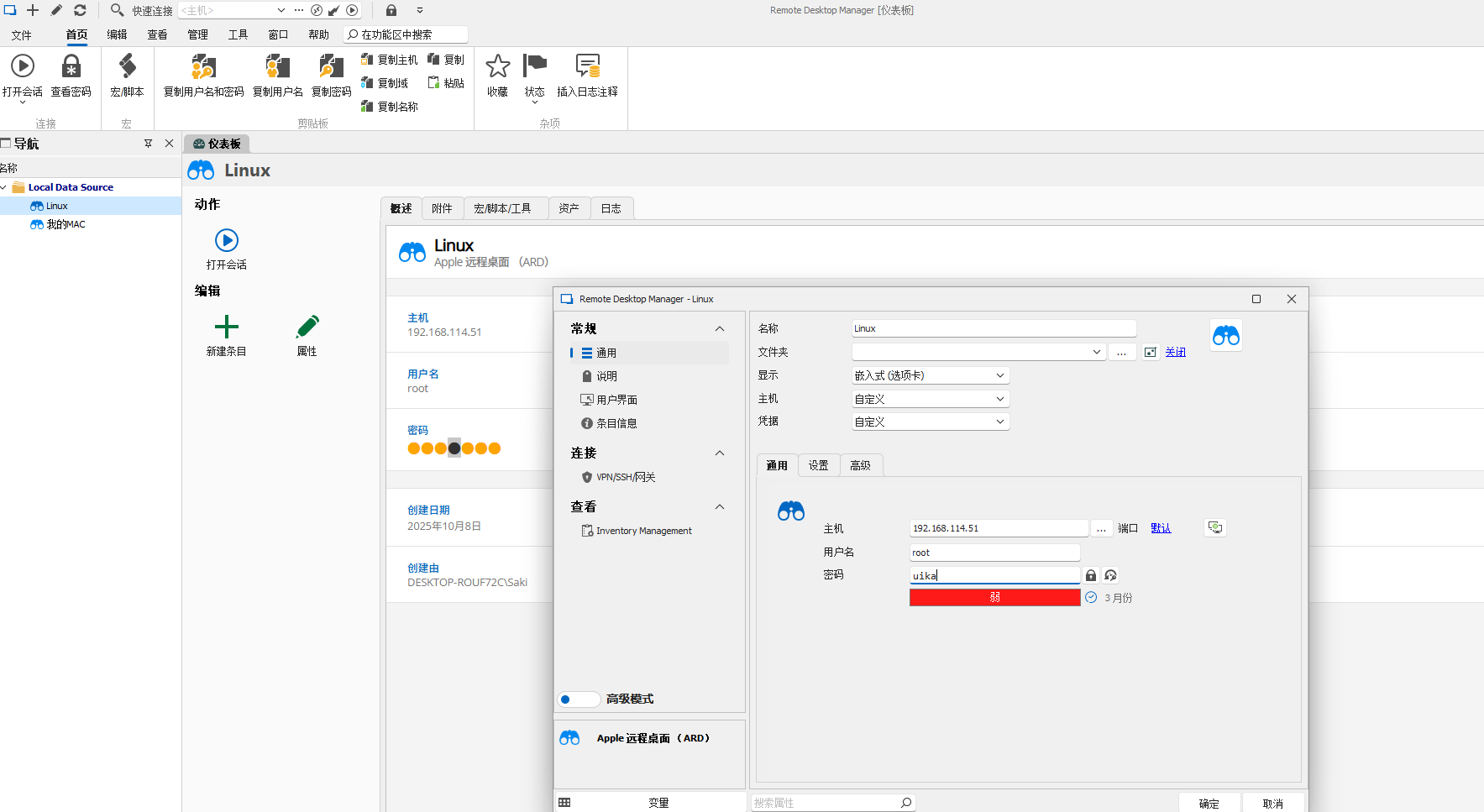
Task: Toggle the 高级模式 switch
Action: tap(579, 699)
